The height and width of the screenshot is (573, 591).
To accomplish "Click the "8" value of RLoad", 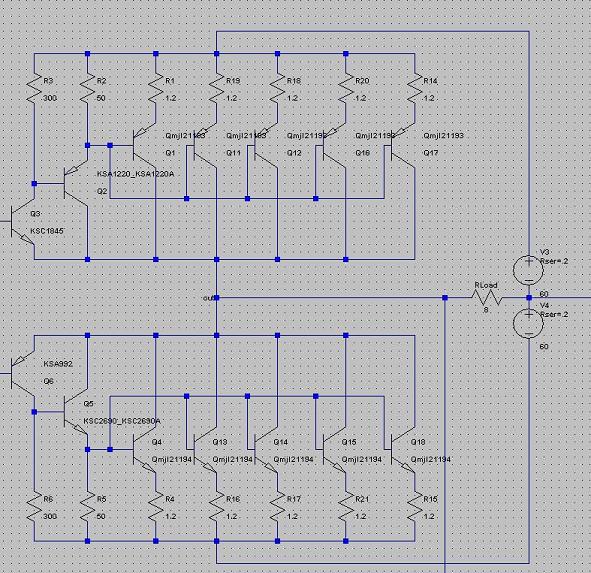I will point(486,310).
